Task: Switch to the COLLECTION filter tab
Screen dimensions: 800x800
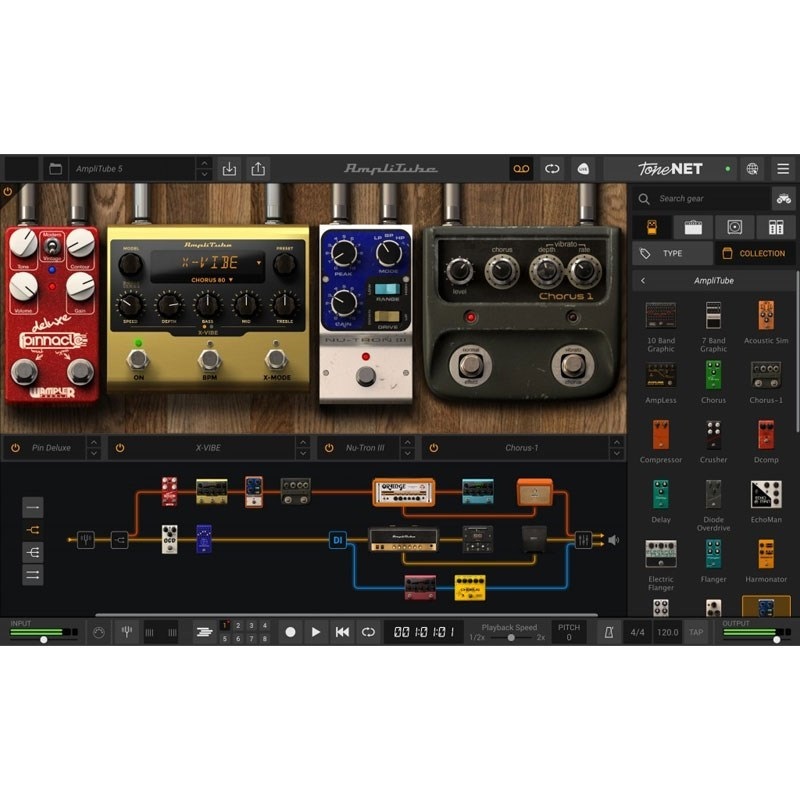Action: [x=756, y=254]
